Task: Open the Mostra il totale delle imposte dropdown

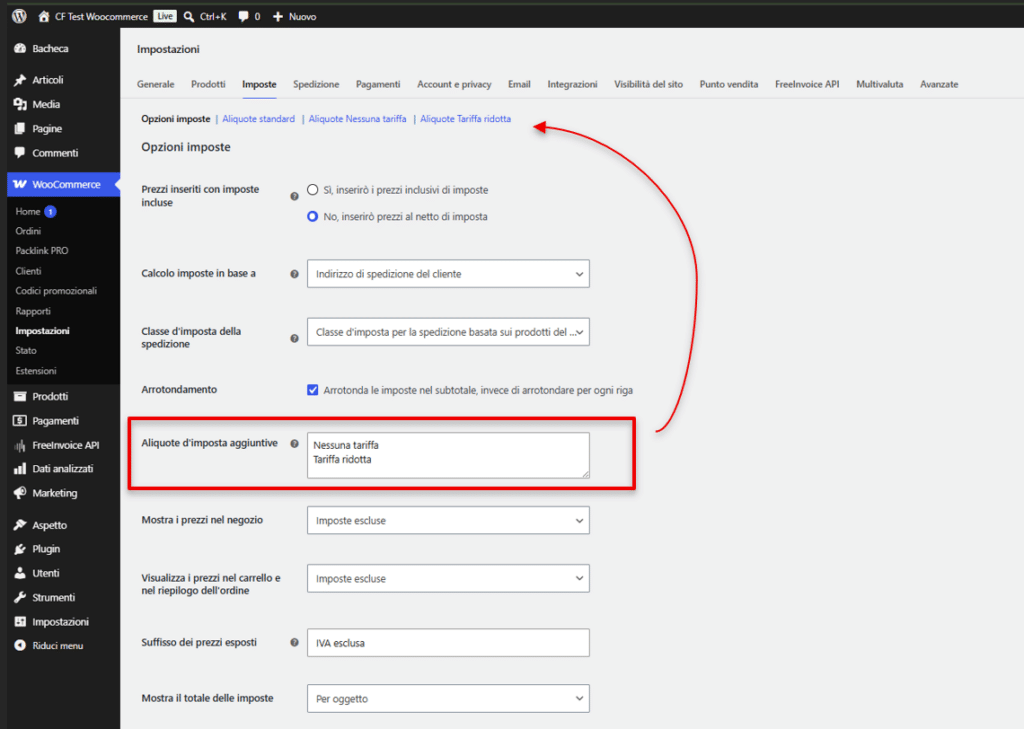Action: coord(448,699)
